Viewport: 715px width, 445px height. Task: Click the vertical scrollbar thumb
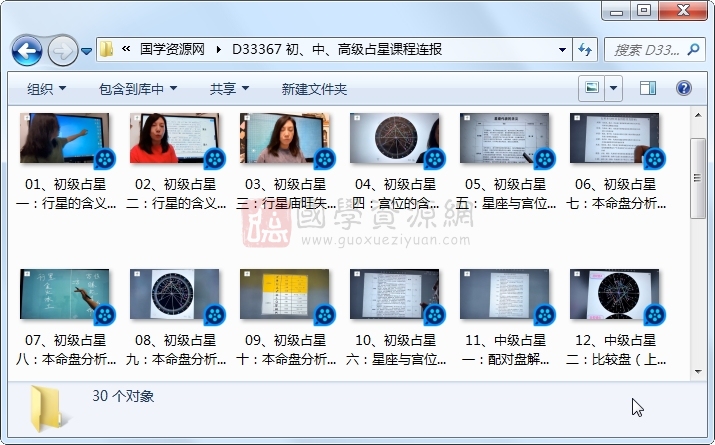(x=698, y=178)
